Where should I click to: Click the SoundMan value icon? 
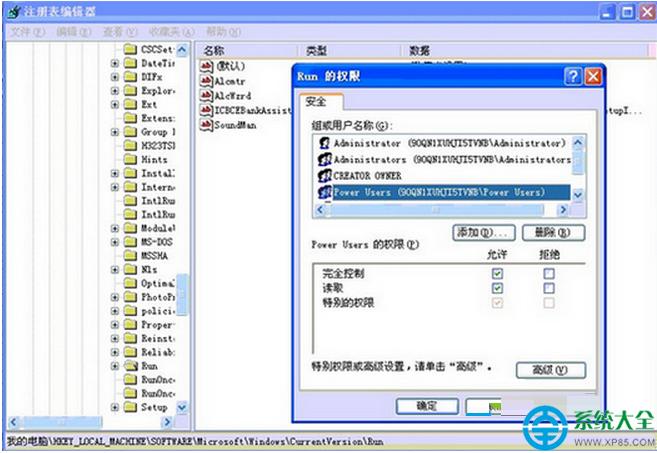pyautogui.click(x=206, y=125)
